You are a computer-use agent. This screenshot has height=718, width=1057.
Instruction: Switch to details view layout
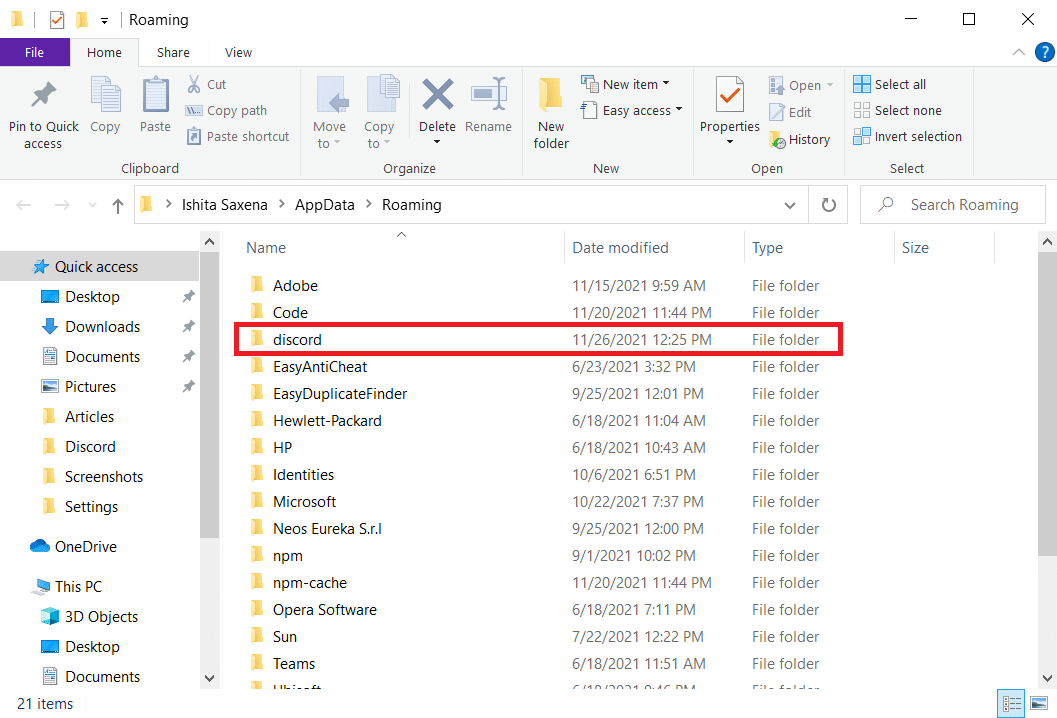coord(1011,702)
